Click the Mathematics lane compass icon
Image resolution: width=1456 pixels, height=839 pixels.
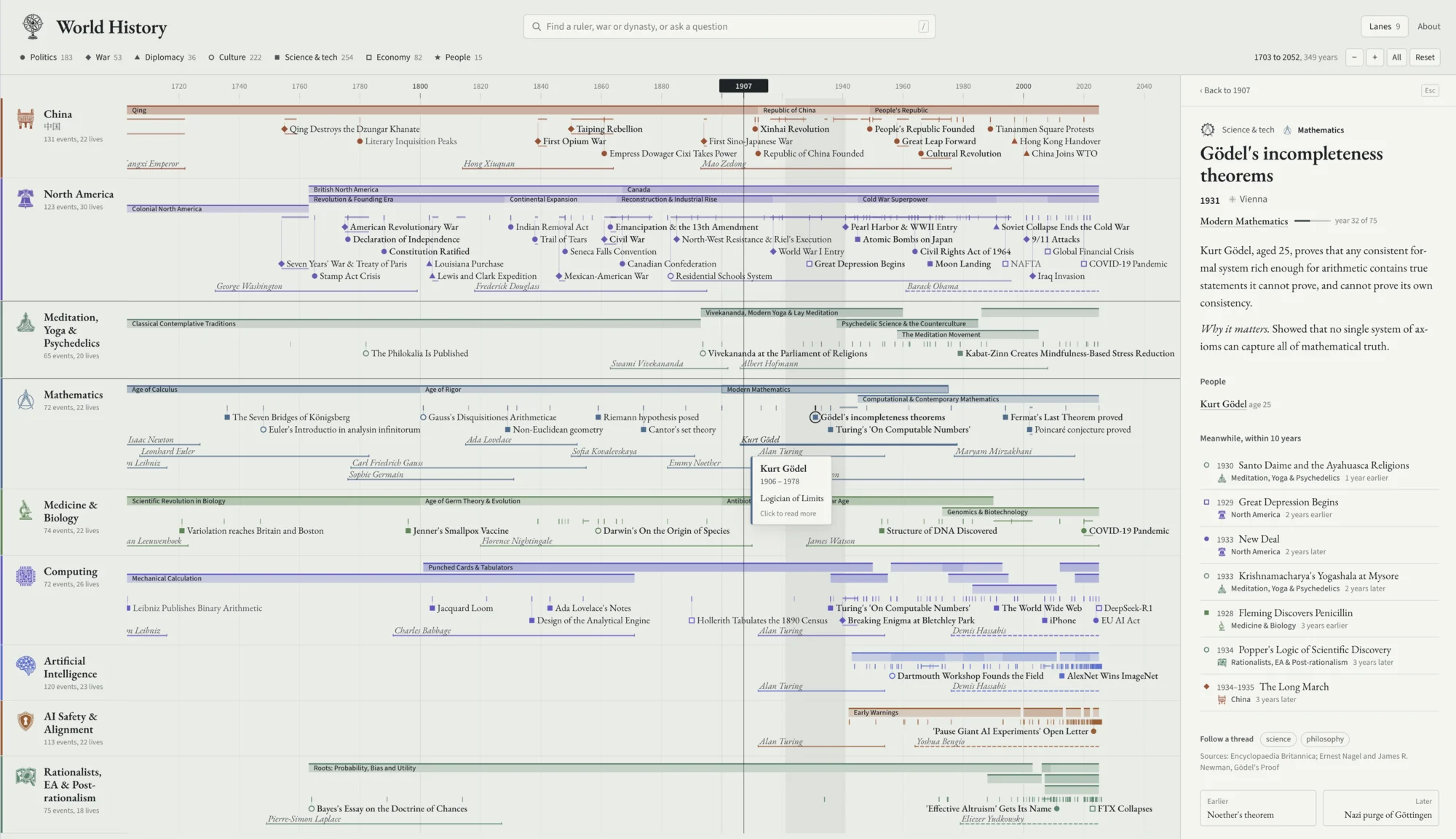tap(25, 399)
